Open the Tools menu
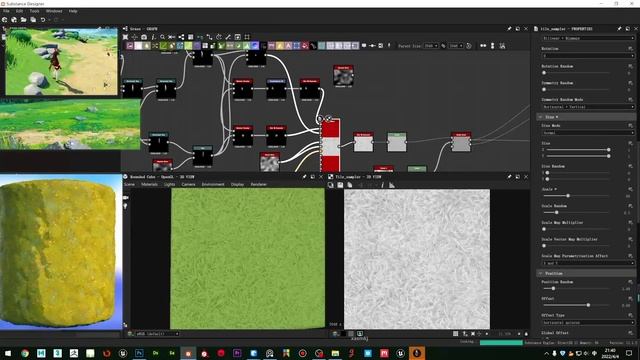Viewport: 640px width, 360px height. coord(34,11)
